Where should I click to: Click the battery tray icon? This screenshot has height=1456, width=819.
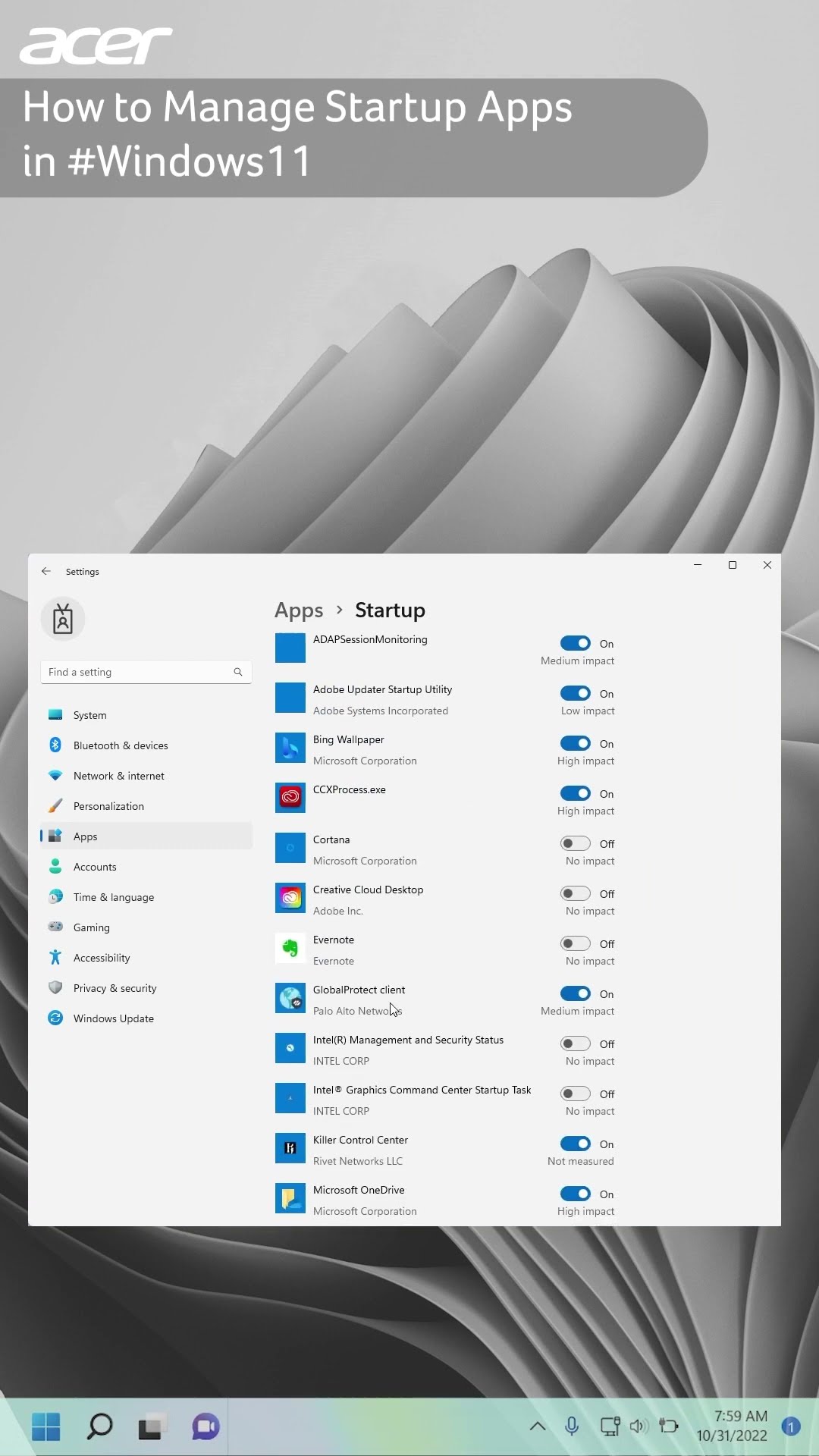(669, 1426)
